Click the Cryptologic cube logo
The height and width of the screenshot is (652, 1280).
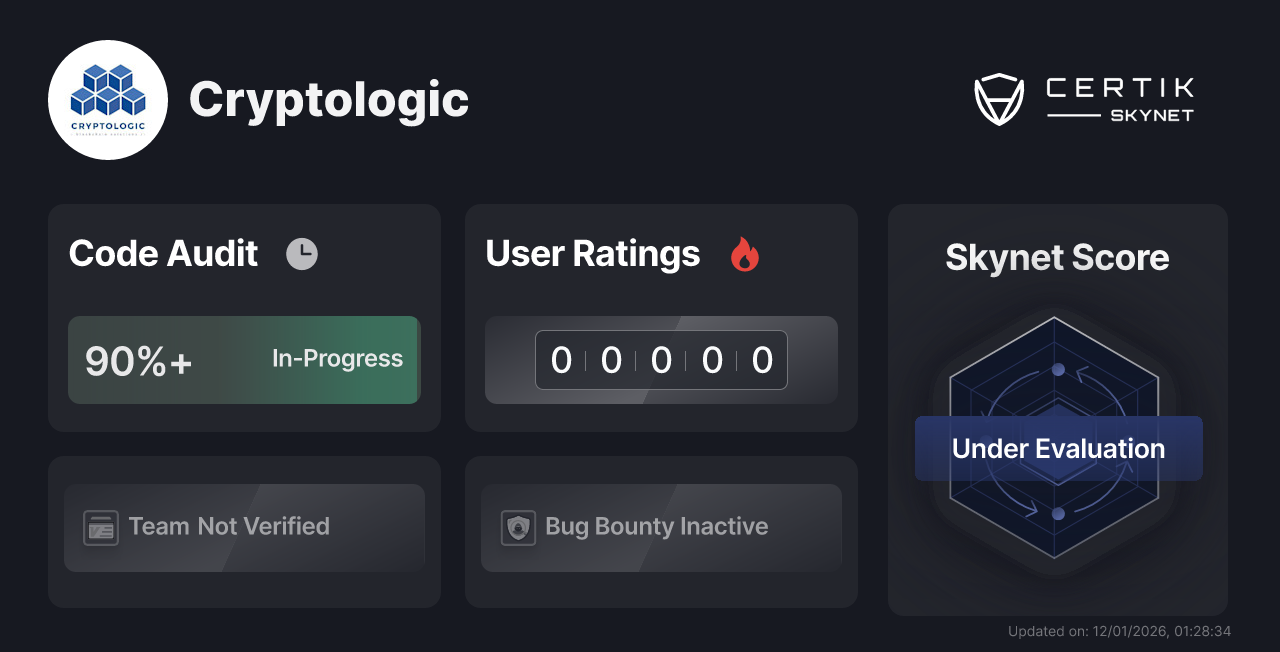108,99
